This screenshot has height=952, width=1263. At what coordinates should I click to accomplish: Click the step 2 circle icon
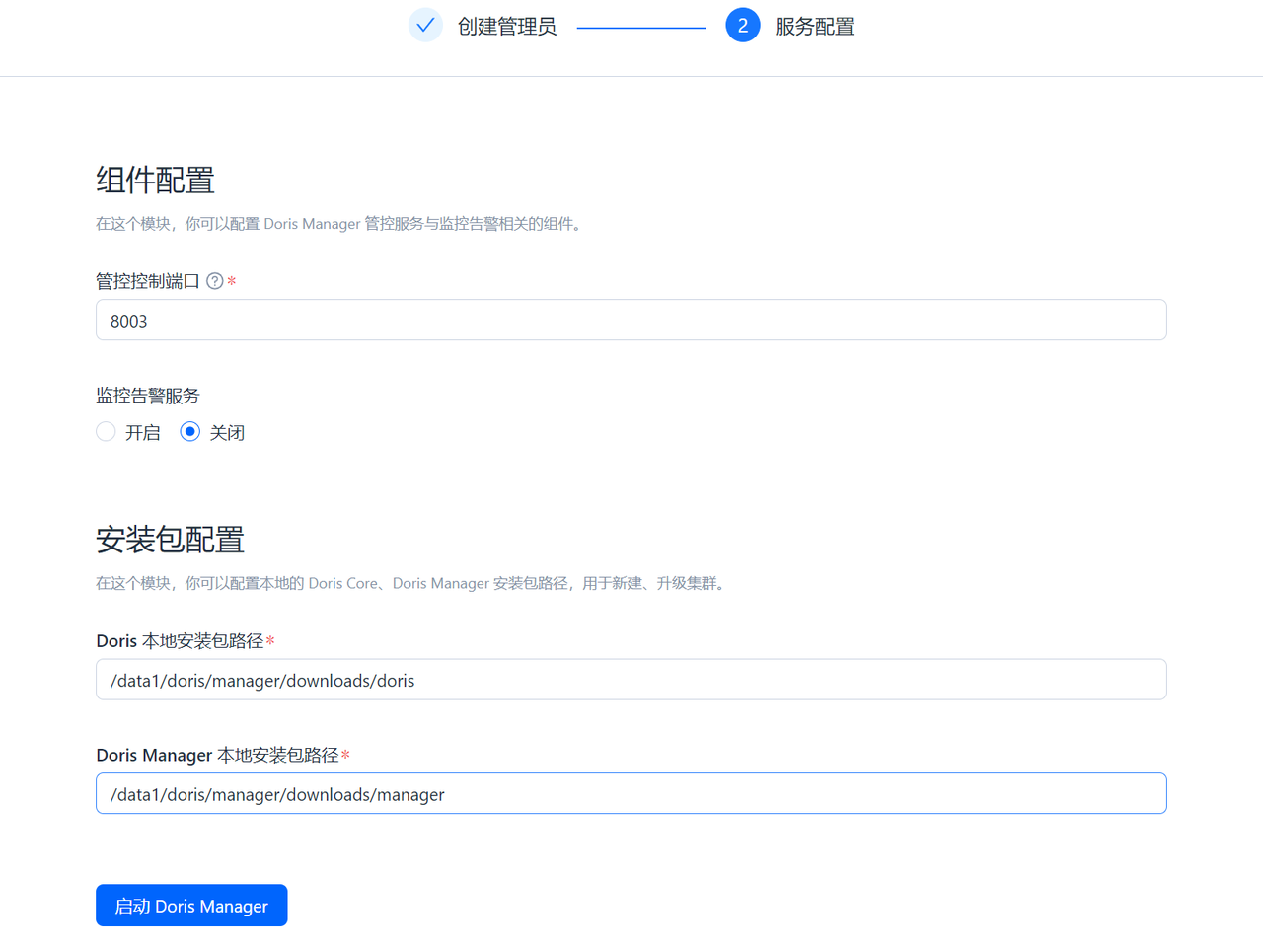tap(743, 26)
